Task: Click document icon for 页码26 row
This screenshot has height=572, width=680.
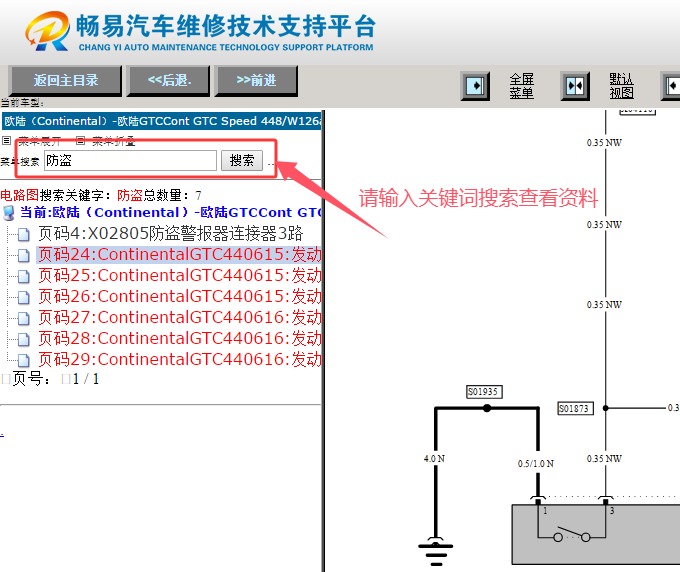Action: click(23, 297)
